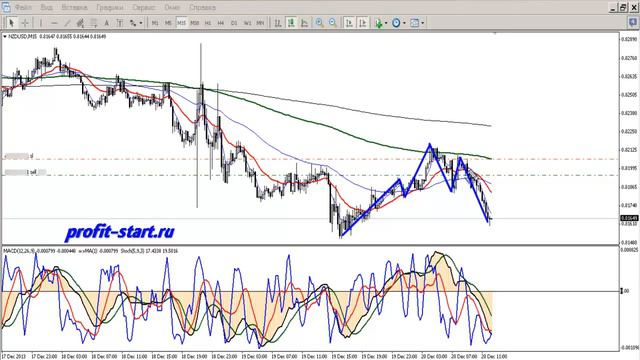Activate the crosshair tool

(x=25, y=23)
